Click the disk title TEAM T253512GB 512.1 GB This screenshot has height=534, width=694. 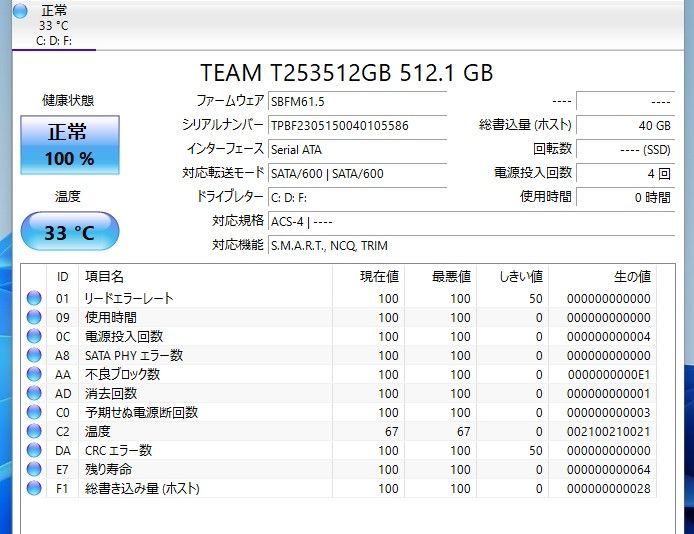point(347,73)
